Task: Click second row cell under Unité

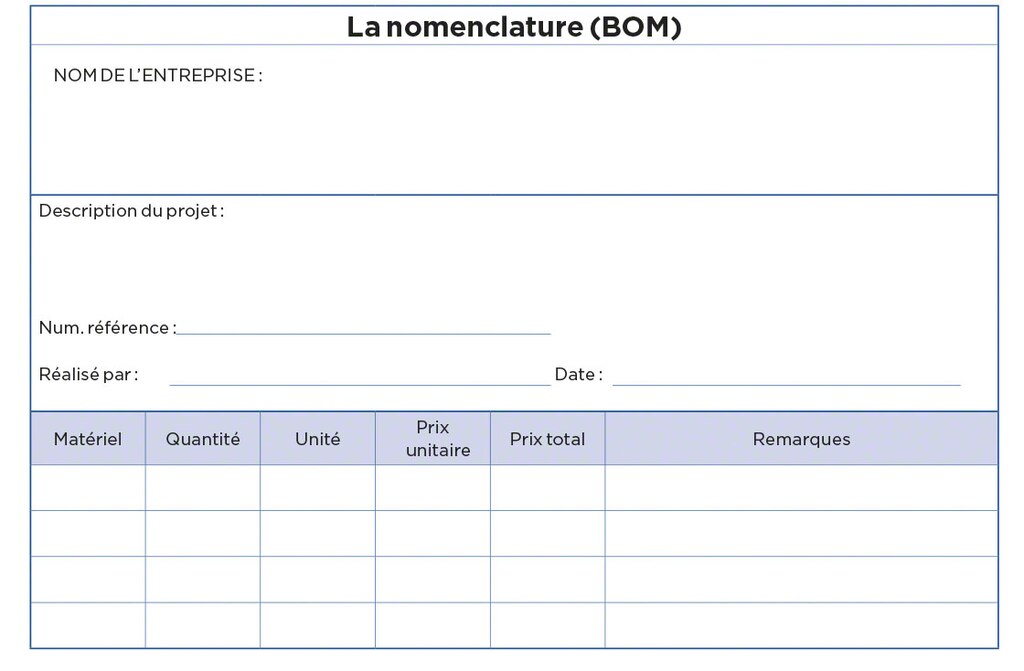Action: pos(318,534)
